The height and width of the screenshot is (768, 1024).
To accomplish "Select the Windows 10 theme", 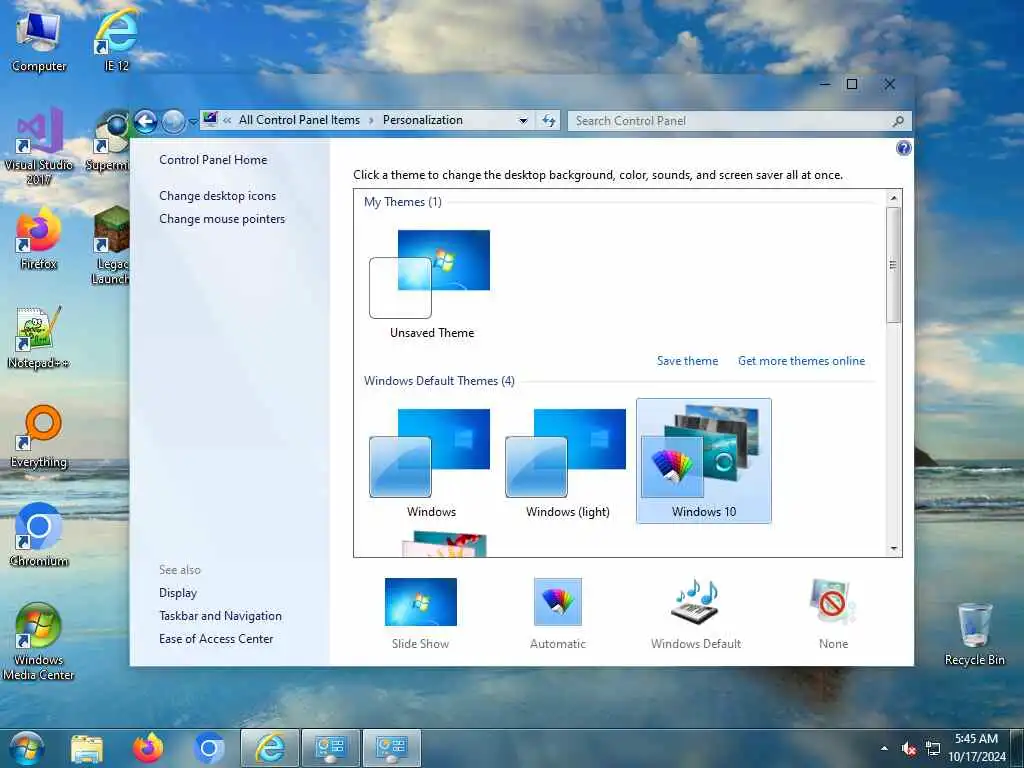I will point(703,460).
